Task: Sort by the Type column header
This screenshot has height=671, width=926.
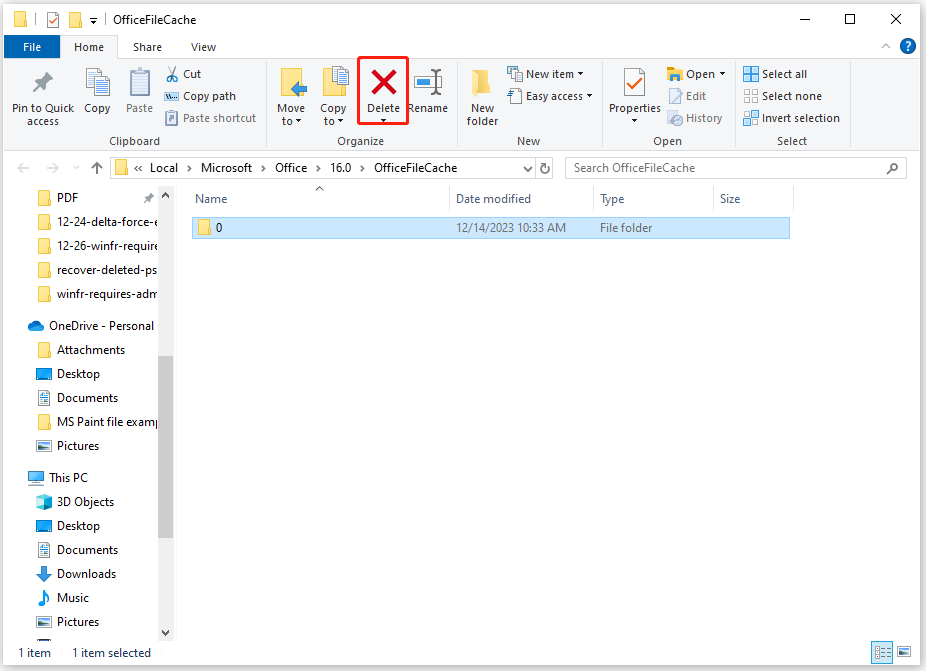Action: pos(654,199)
